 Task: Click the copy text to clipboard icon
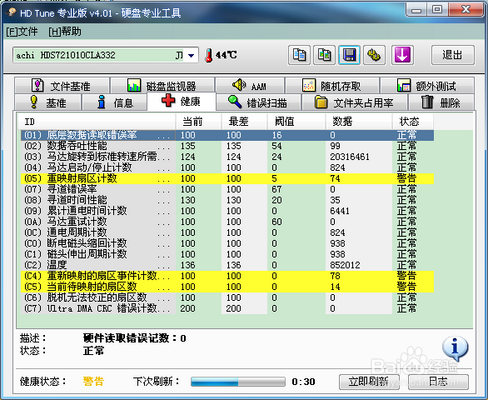pos(299,55)
